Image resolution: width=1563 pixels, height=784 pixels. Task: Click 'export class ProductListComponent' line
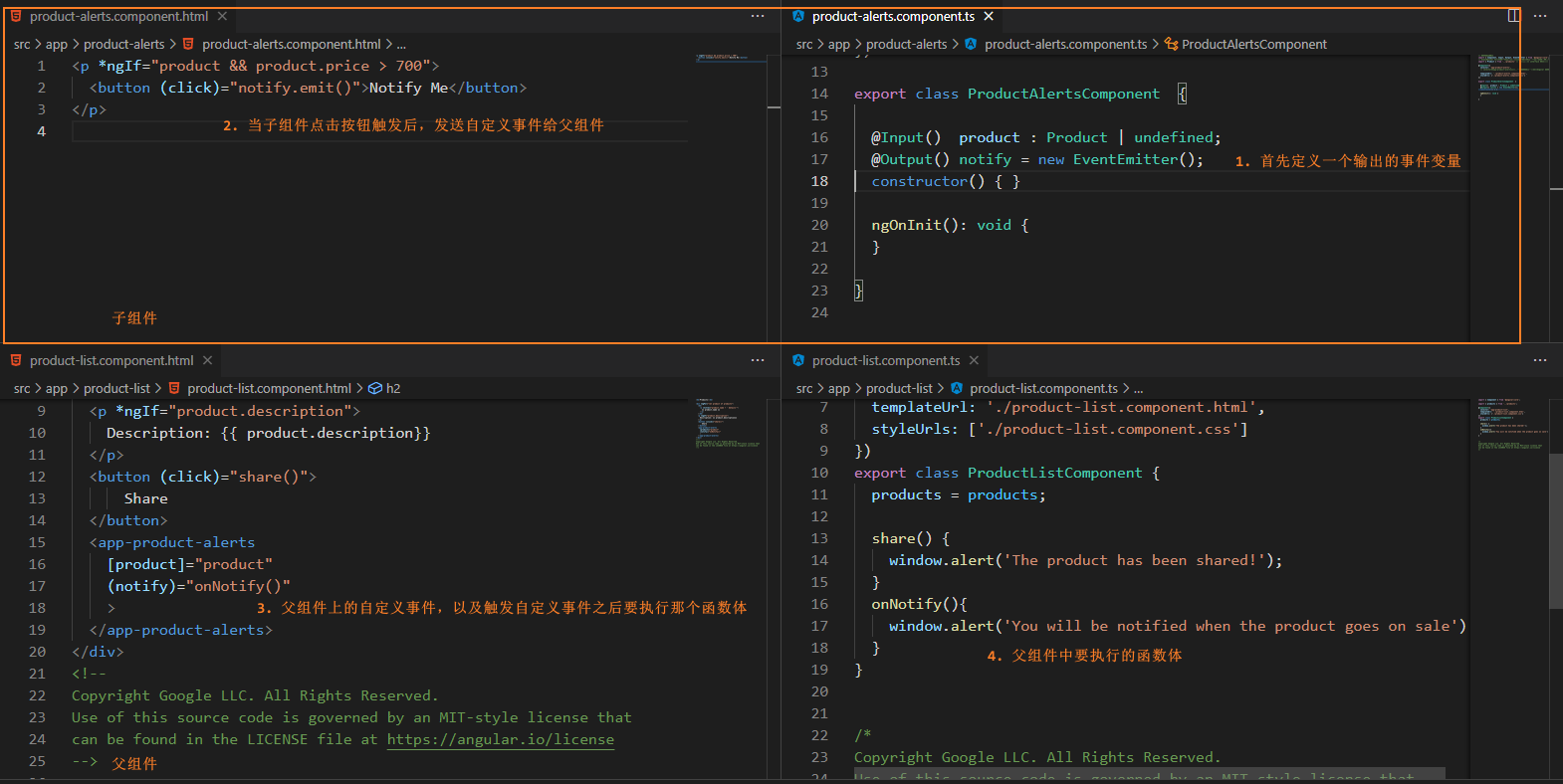click(1006, 473)
